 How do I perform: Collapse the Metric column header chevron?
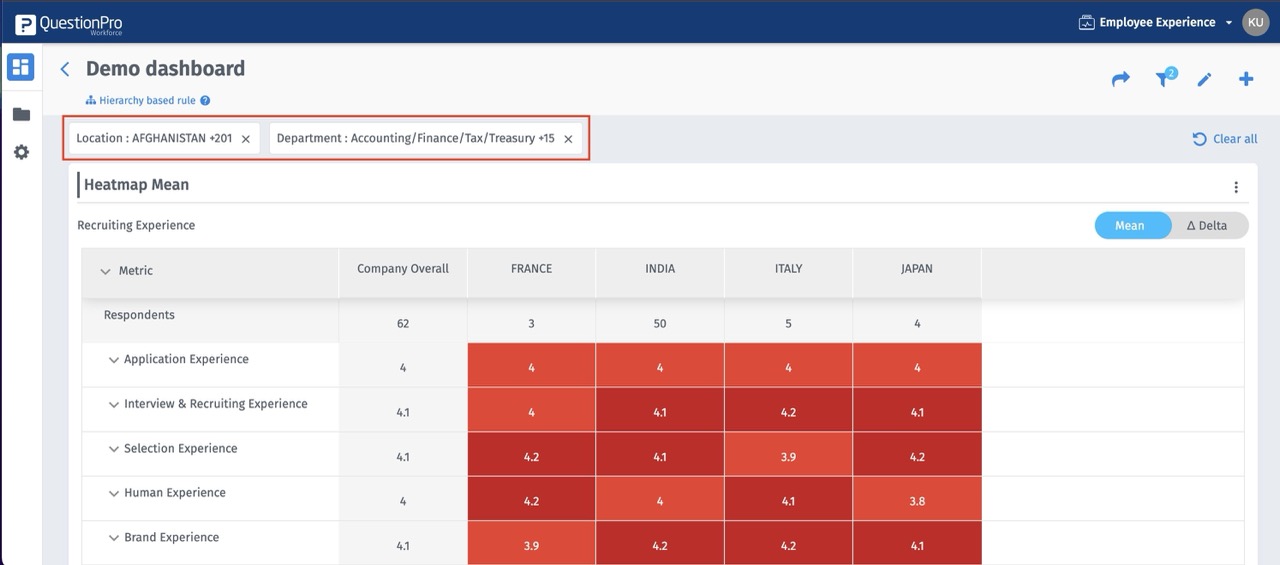(105, 271)
